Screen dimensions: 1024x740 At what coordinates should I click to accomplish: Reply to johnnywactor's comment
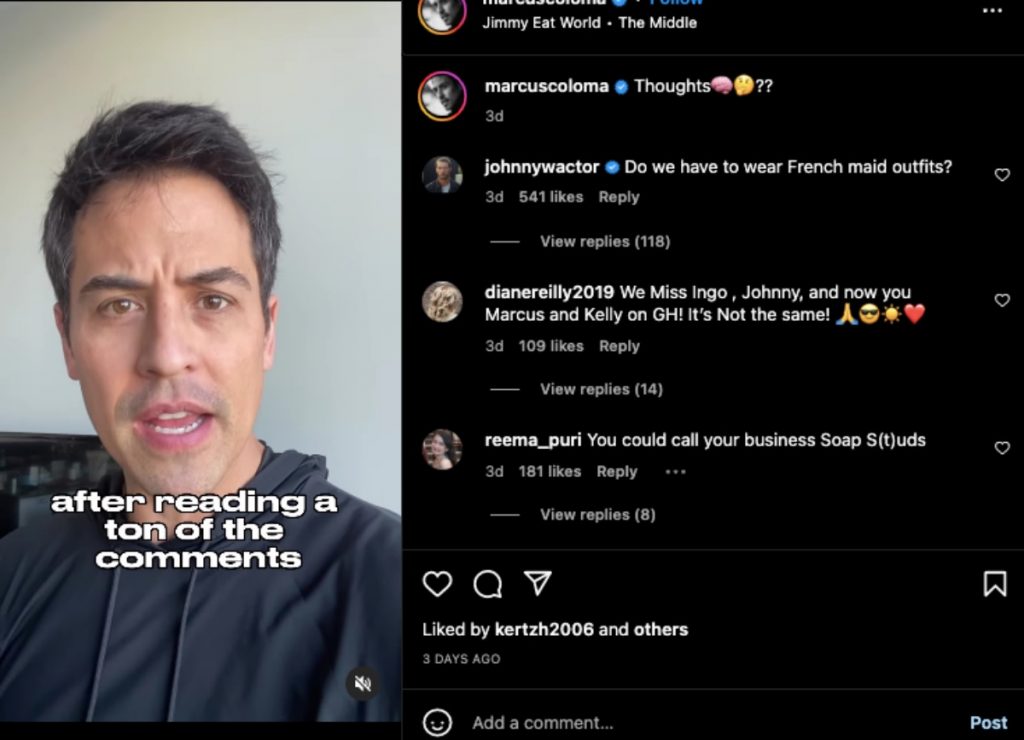pyautogui.click(x=618, y=197)
